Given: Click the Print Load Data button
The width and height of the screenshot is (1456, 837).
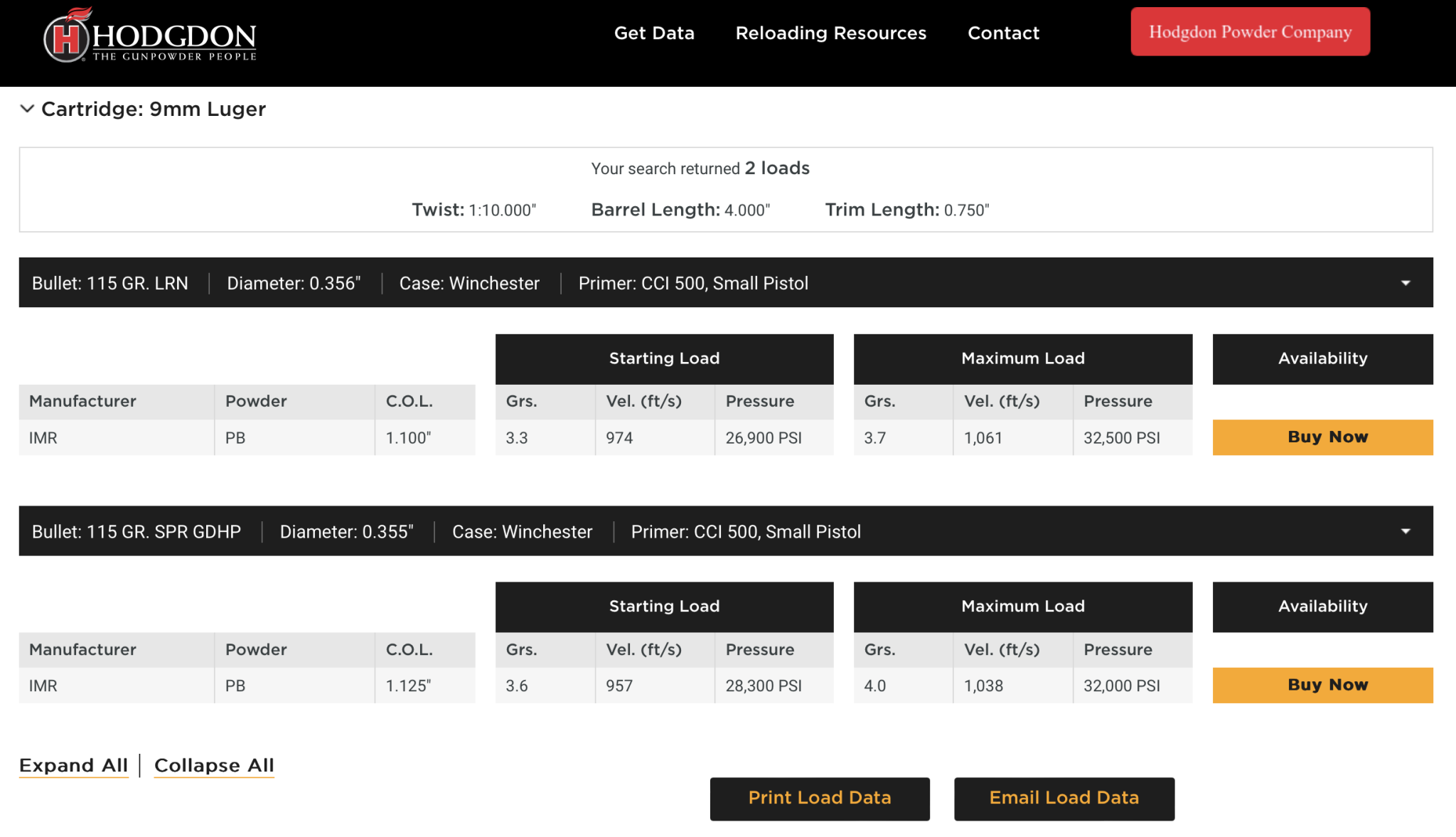Looking at the screenshot, I should 820,798.
